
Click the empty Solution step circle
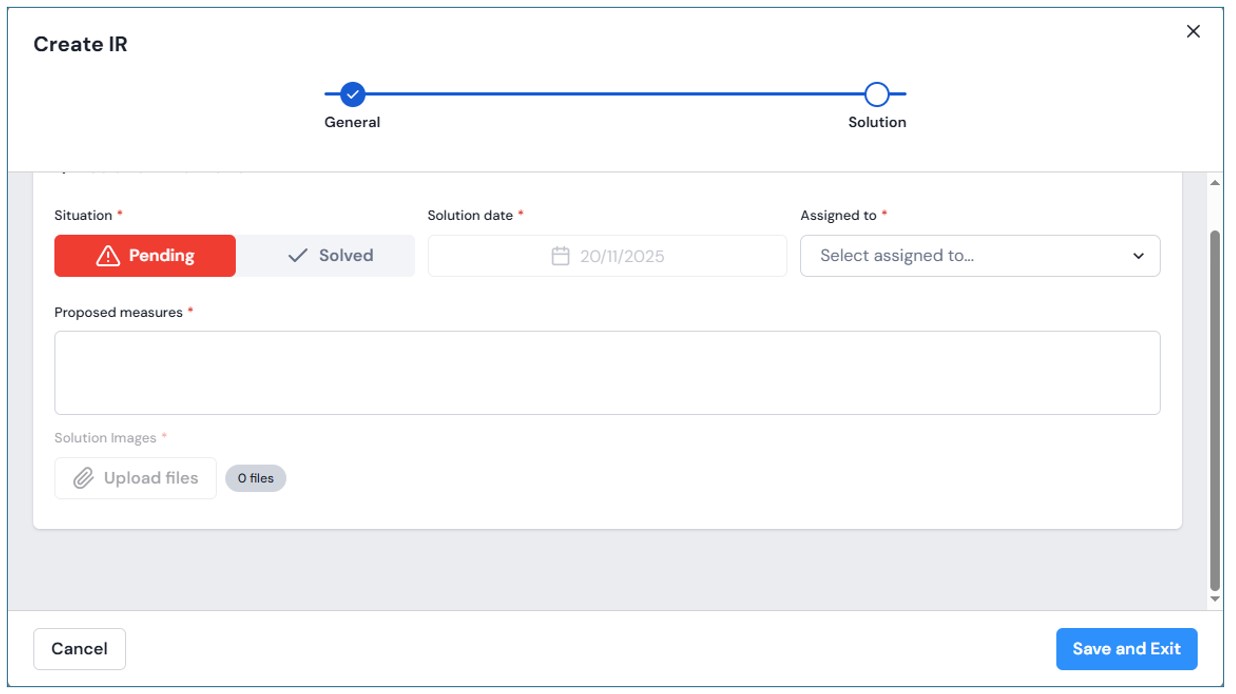point(877,95)
